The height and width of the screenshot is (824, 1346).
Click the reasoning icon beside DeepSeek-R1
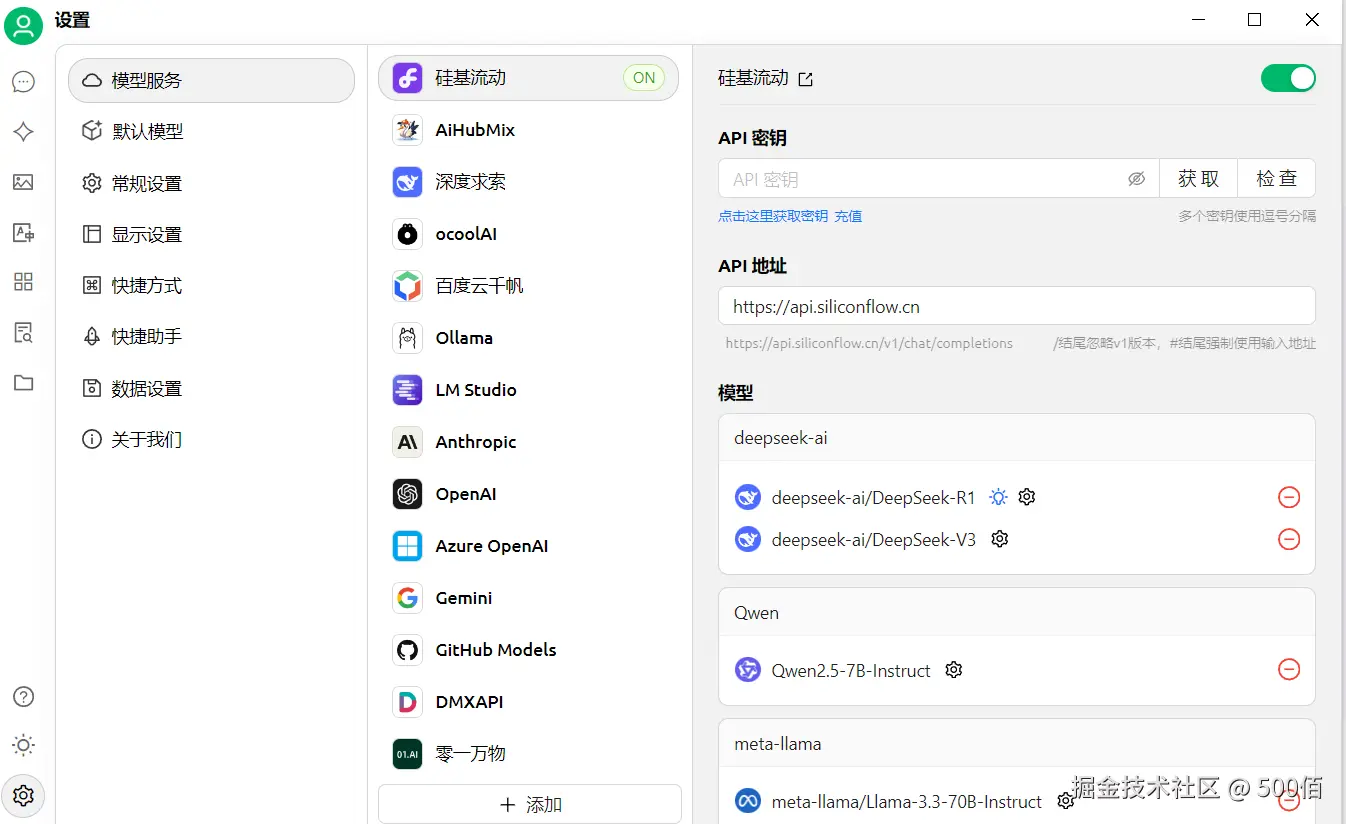tap(997, 496)
